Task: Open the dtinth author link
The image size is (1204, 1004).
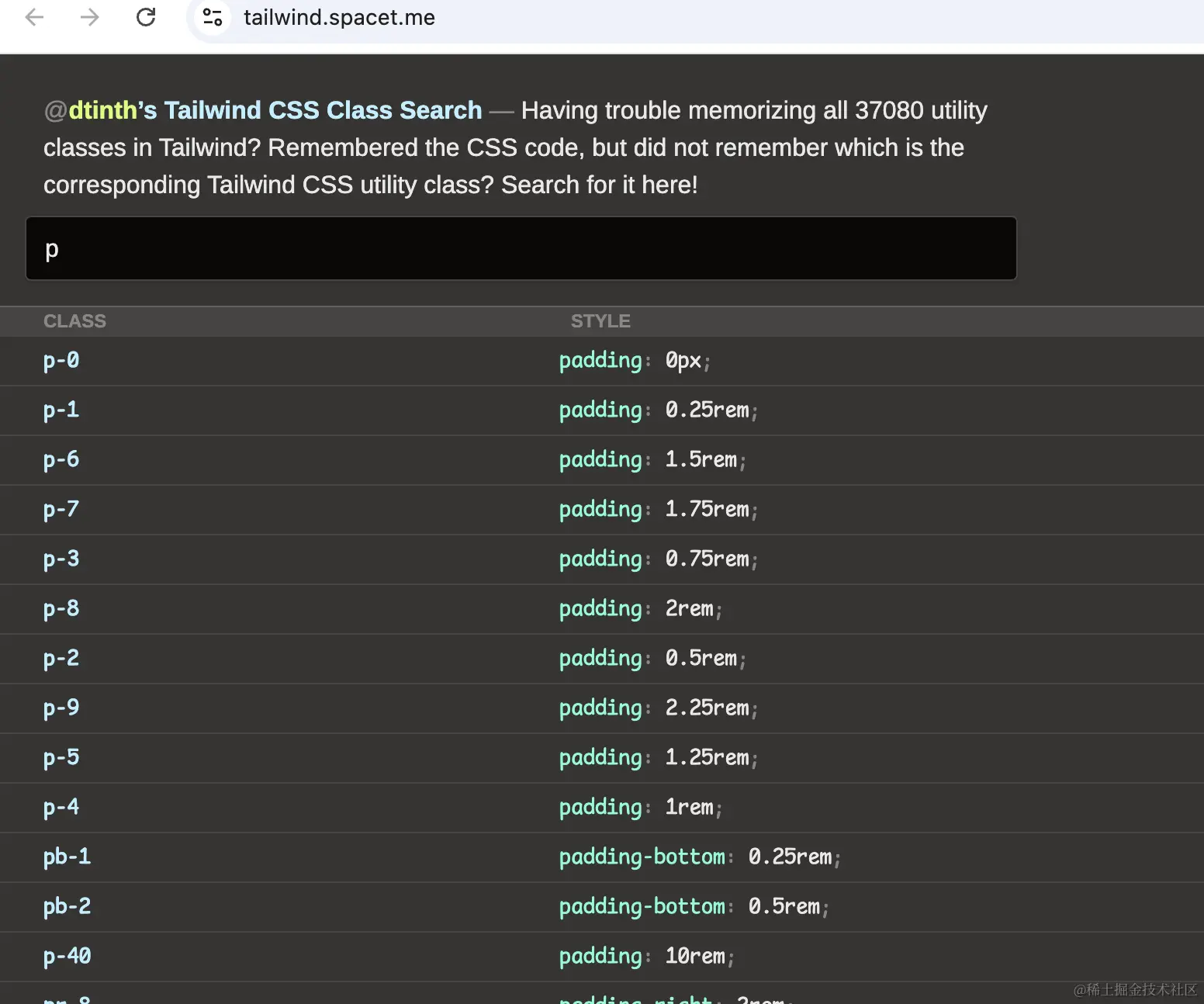Action: pyautogui.click(x=102, y=110)
